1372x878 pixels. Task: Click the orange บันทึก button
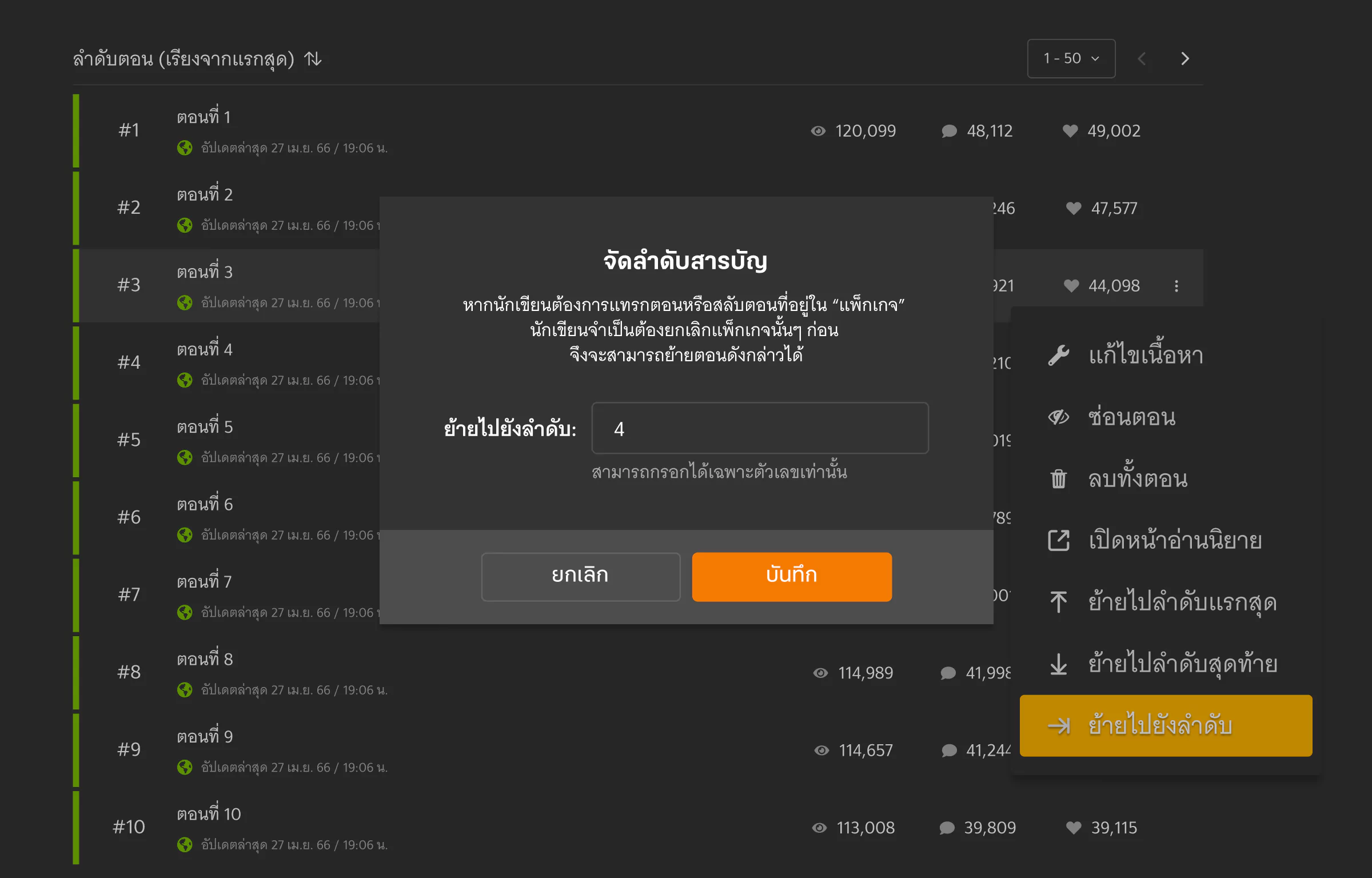[x=792, y=576]
